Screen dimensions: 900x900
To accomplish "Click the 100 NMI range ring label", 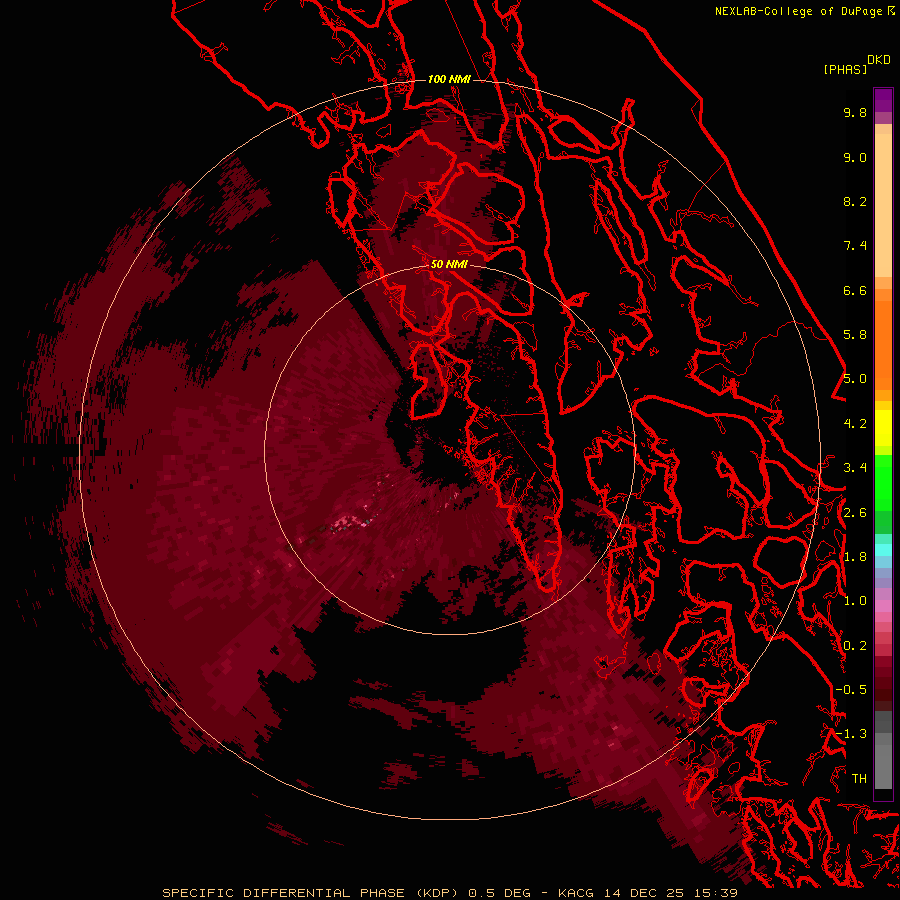I will click(449, 79).
